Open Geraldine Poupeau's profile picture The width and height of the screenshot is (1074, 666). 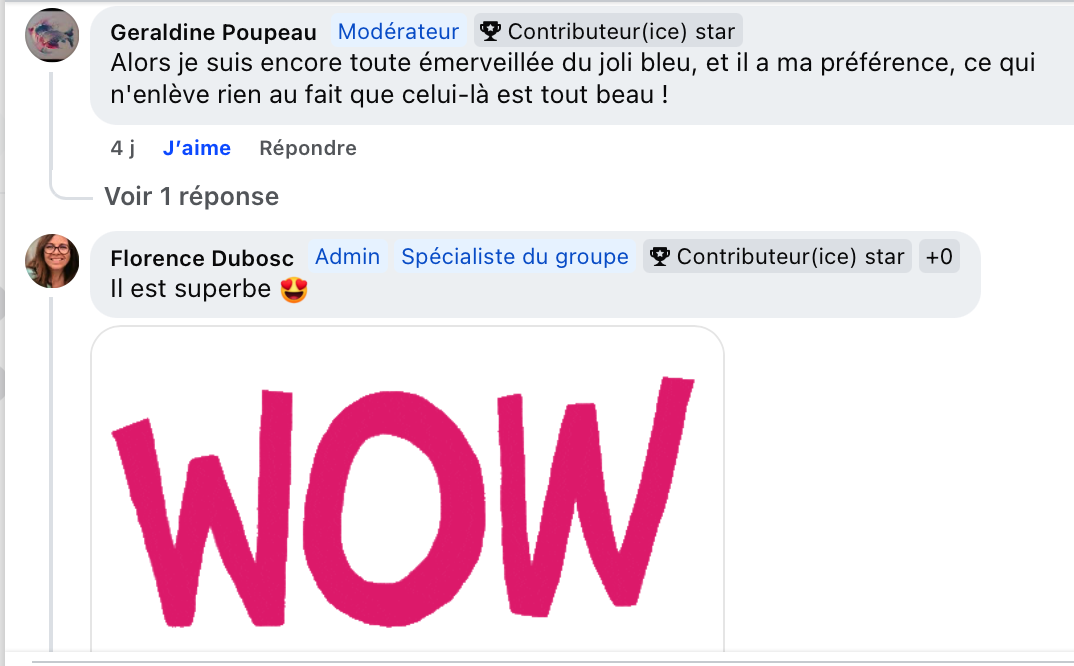click(52, 35)
